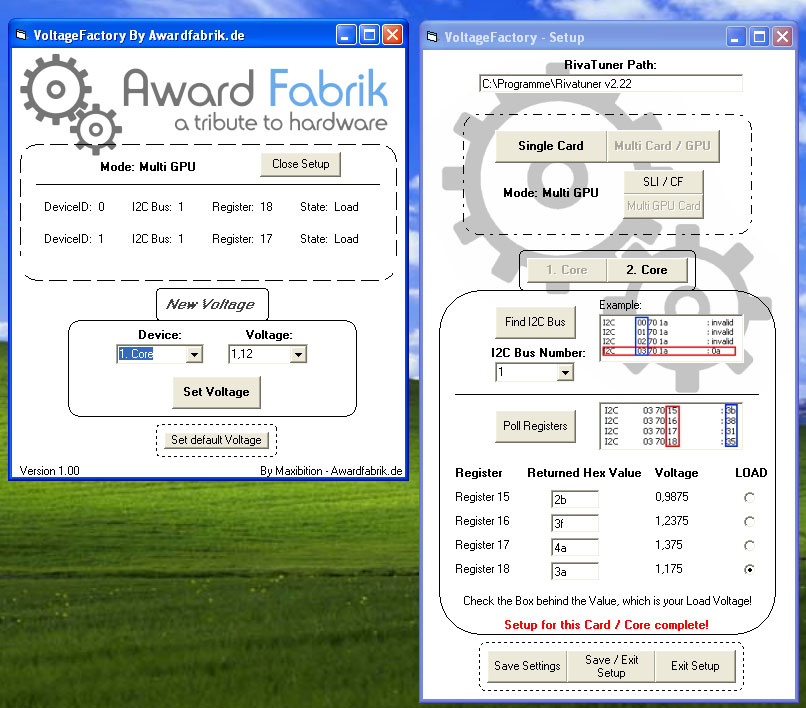Screen dimensions: 806x708
Task: Select the Register 15 LOAD radio button
Action: (x=749, y=497)
